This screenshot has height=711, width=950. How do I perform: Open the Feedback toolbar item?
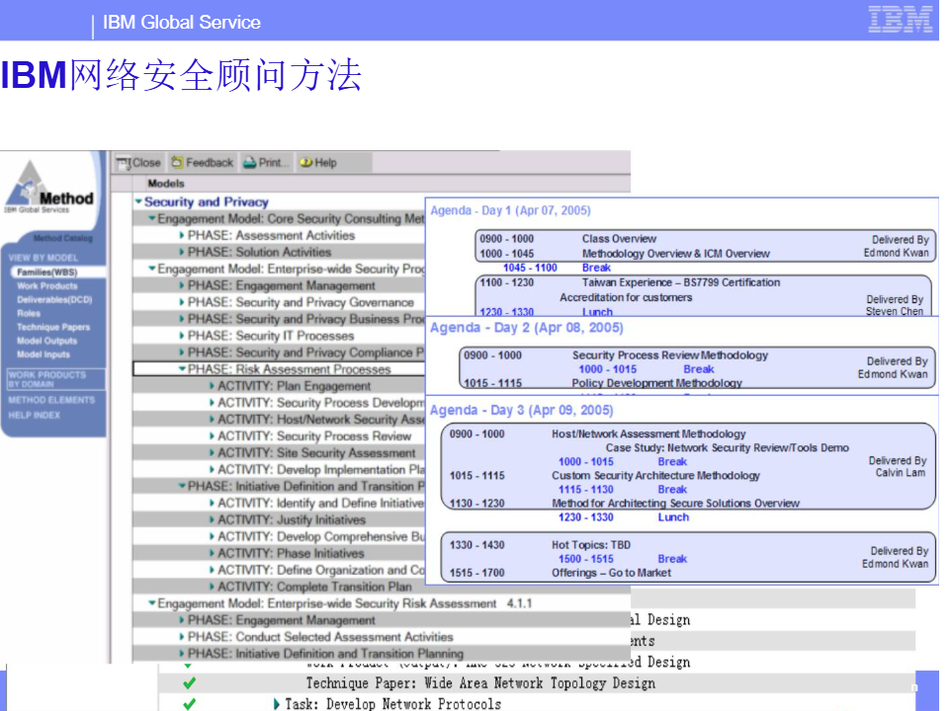click(x=177, y=162)
